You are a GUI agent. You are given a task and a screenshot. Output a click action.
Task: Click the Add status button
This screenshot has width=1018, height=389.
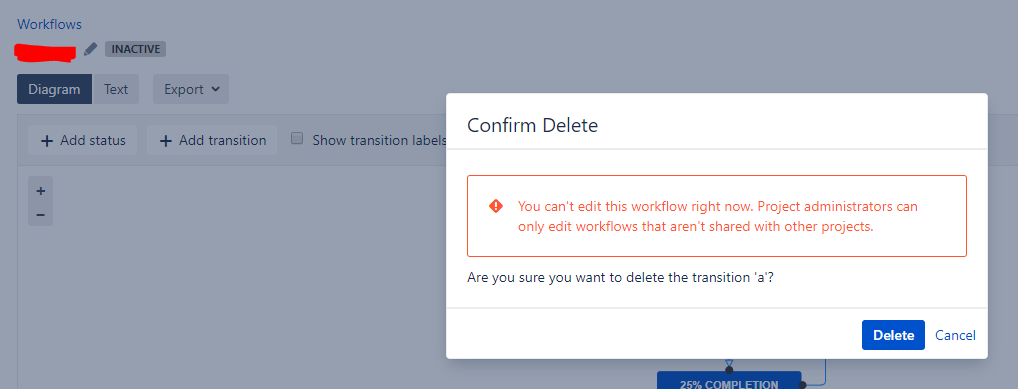coord(82,140)
